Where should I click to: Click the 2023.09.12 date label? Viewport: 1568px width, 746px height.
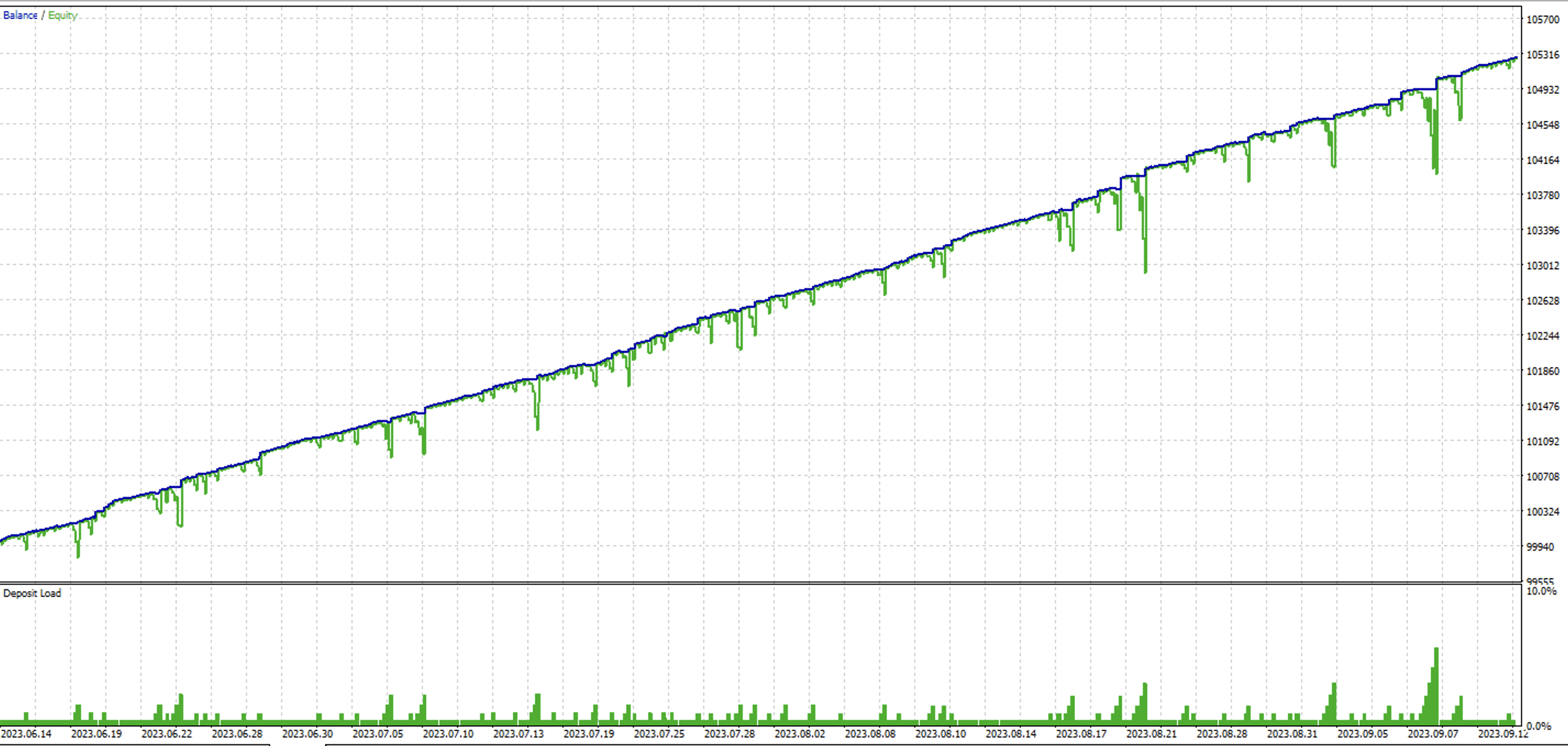[1503, 734]
